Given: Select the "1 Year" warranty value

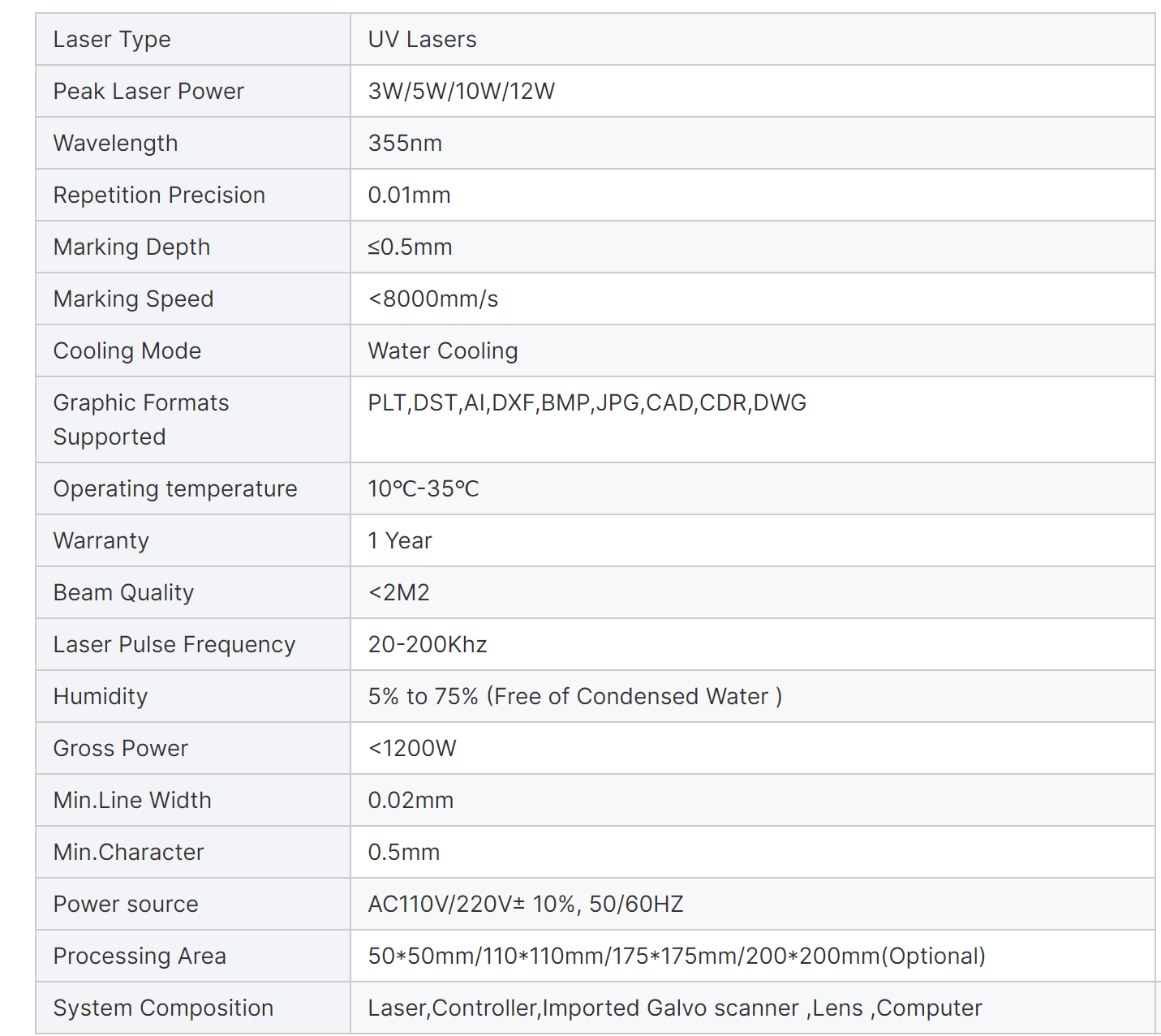Looking at the screenshot, I should click(x=400, y=541).
